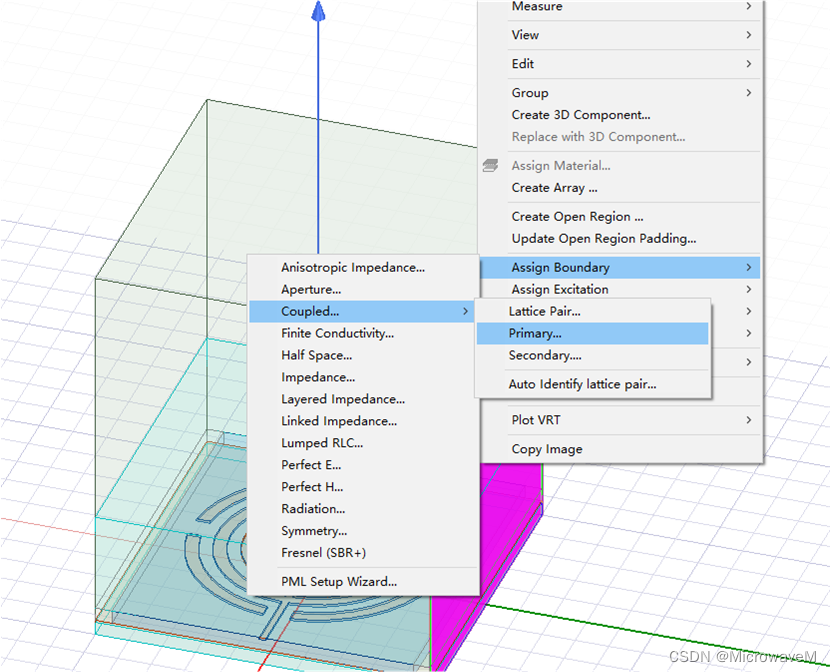Assign Perfect E boundary
Screen dimensions: 831x672
363,465
